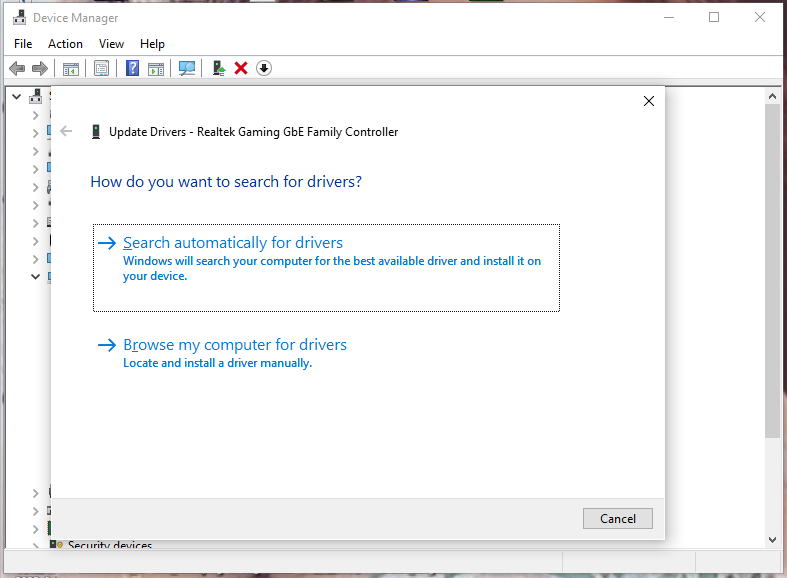The height and width of the screenshot is (578, 787).
Task: Click Update device driver toolbar icon
Action: 218,68
